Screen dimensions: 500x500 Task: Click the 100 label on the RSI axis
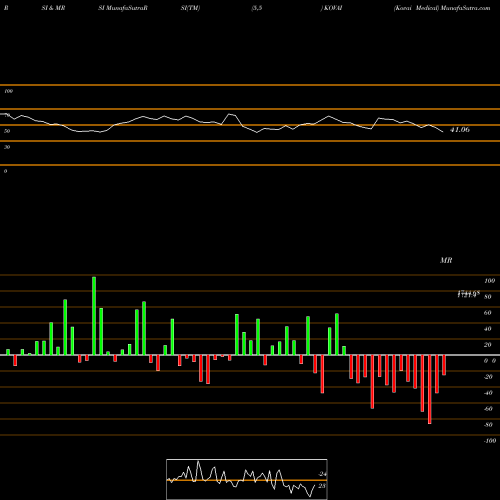[x=9, y=91]
